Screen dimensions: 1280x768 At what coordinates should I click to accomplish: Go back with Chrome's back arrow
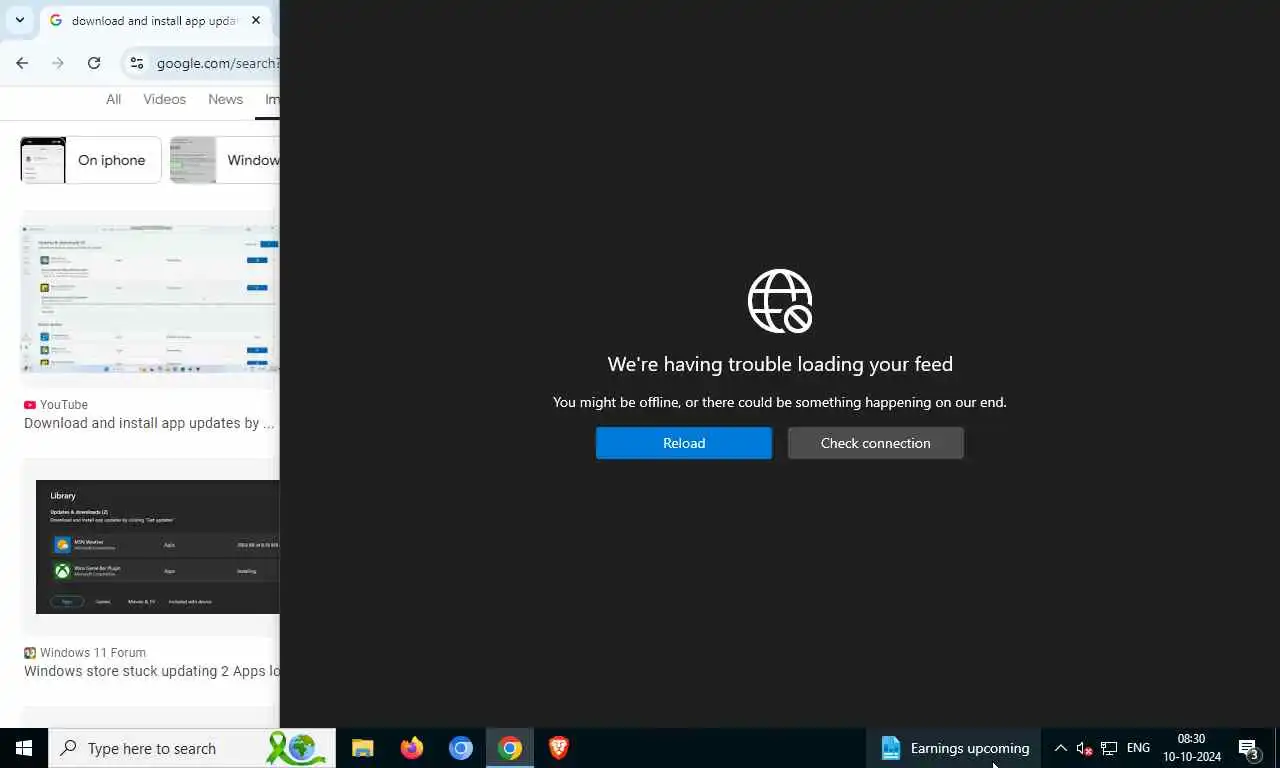(22, 63)
